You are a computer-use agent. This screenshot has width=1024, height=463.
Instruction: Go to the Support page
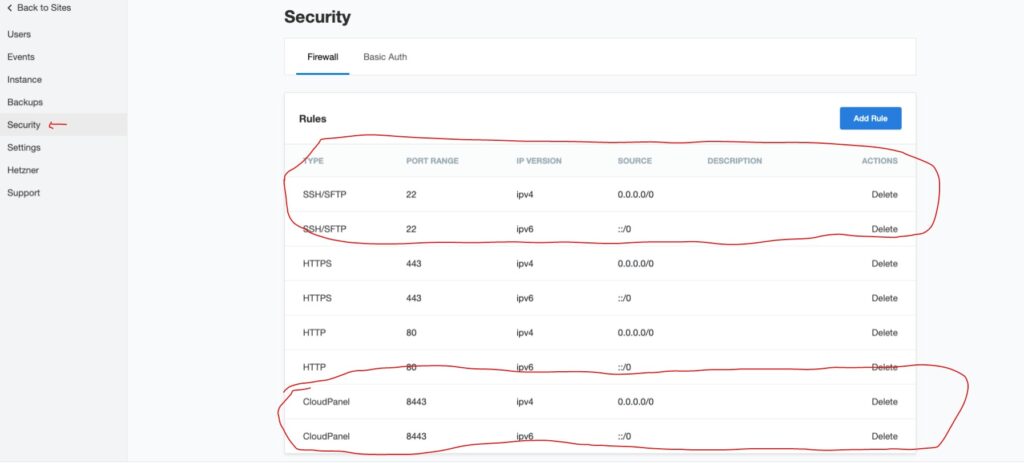[x=23, y=193]
